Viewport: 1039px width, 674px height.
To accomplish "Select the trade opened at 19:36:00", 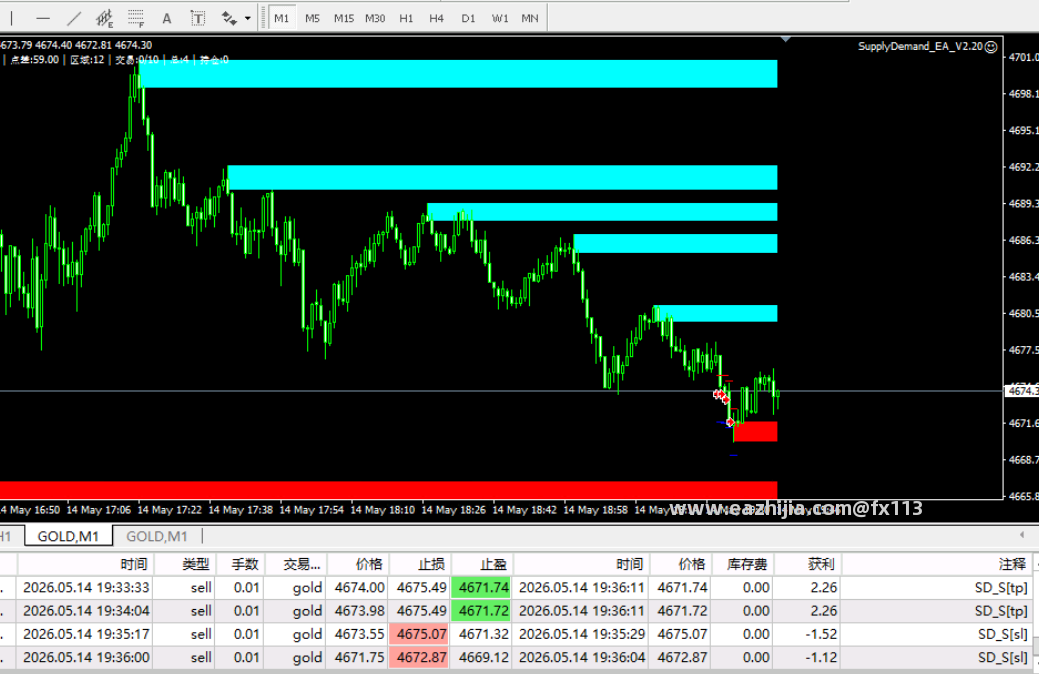I will point(516,657).
